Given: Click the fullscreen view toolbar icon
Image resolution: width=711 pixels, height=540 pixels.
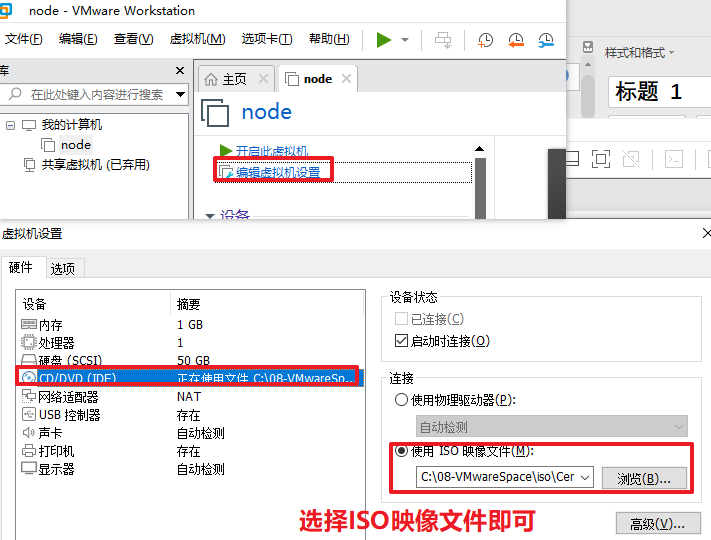Looking at the screenshot, I should 601,159.
